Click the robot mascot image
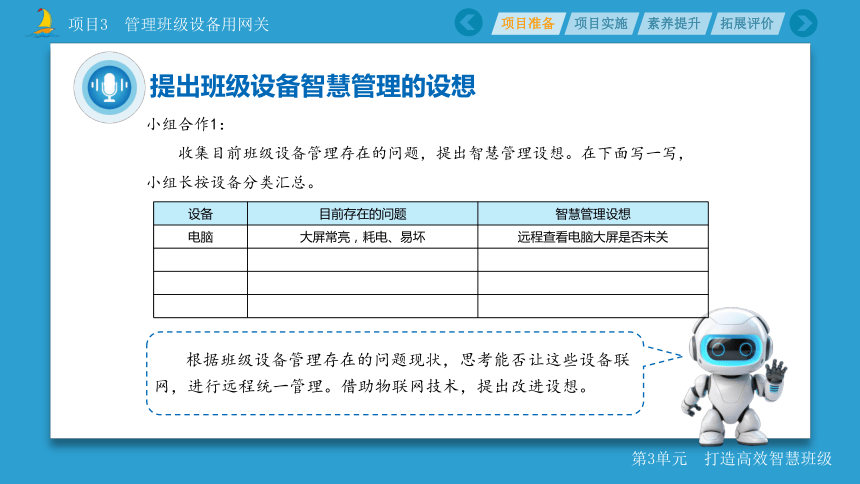Image resolution: width=860 pixels, height=484 pixels. point(733,376)
